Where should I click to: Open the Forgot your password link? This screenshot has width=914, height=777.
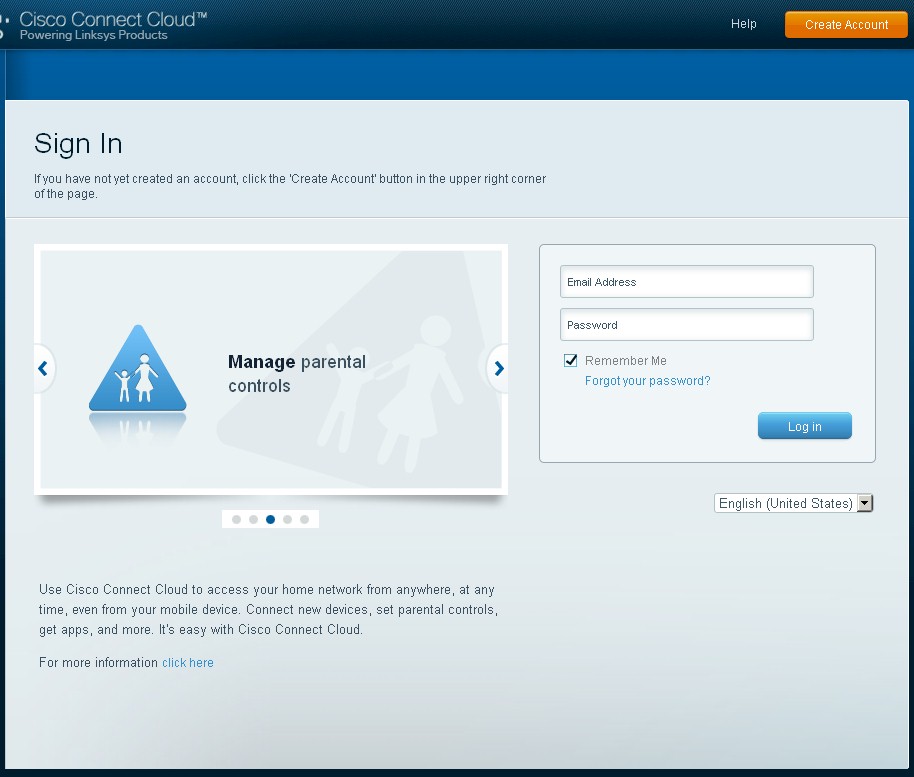click(648, 381)
